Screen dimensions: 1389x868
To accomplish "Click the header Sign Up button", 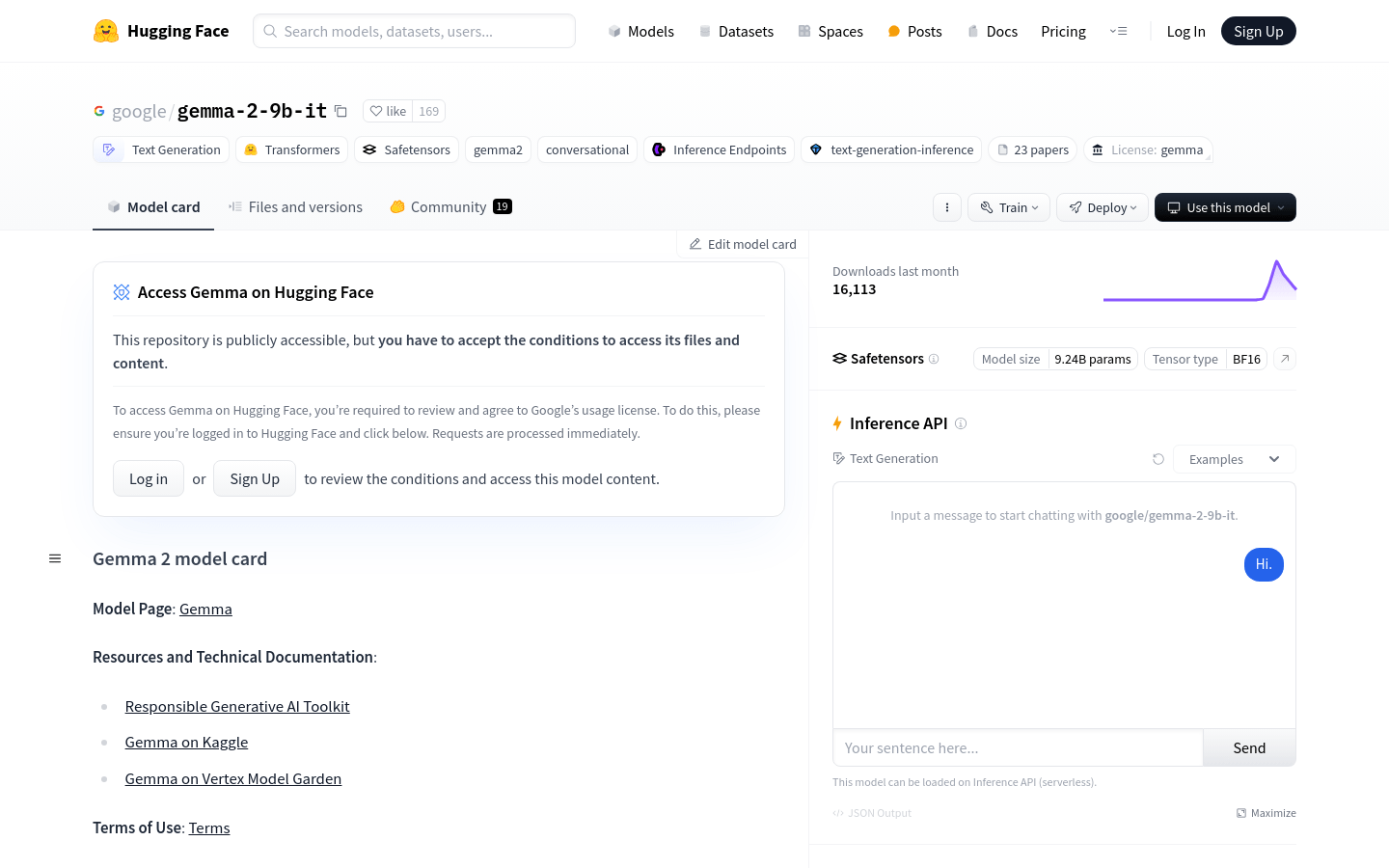I will [1259, 31].
